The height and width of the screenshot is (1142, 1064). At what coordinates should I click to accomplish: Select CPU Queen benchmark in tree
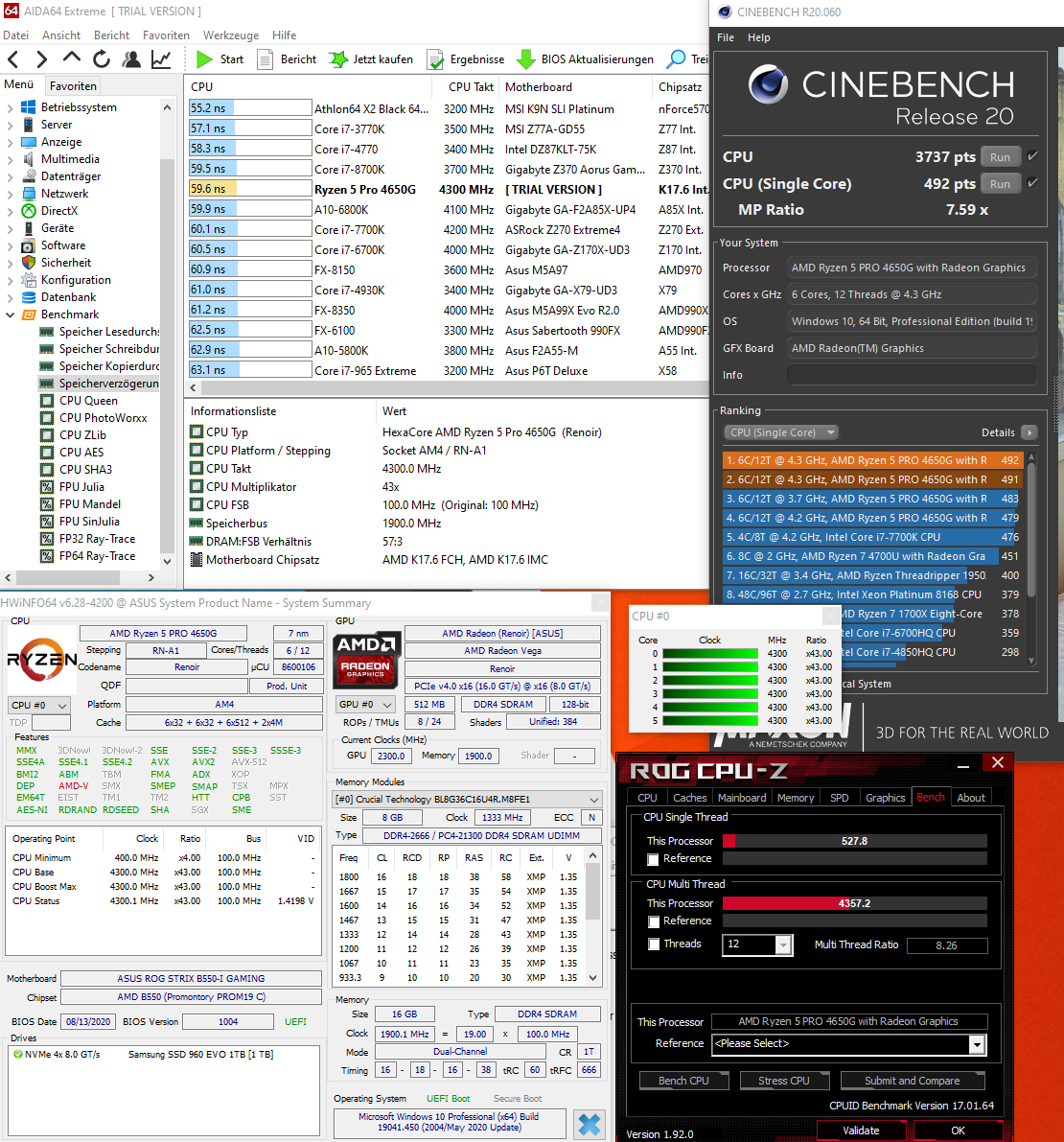88,401
